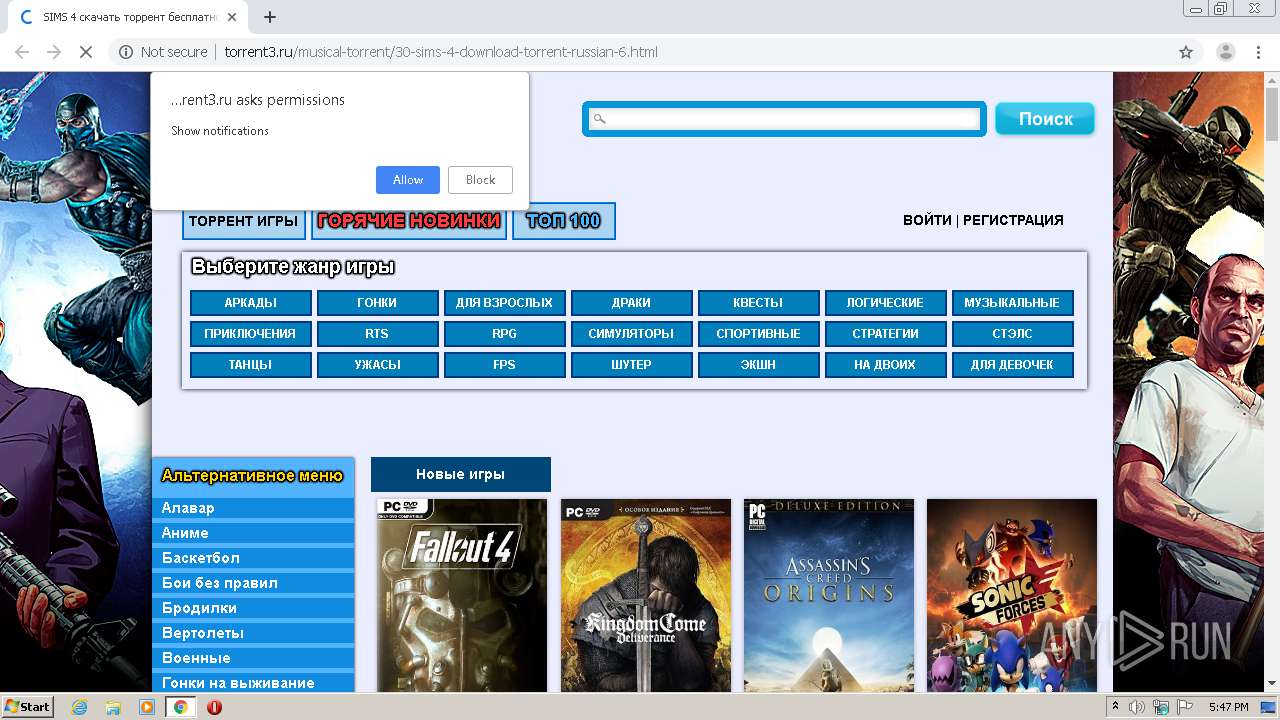
Task: Show hidden system tray icons
Action: pos(1116,707)
